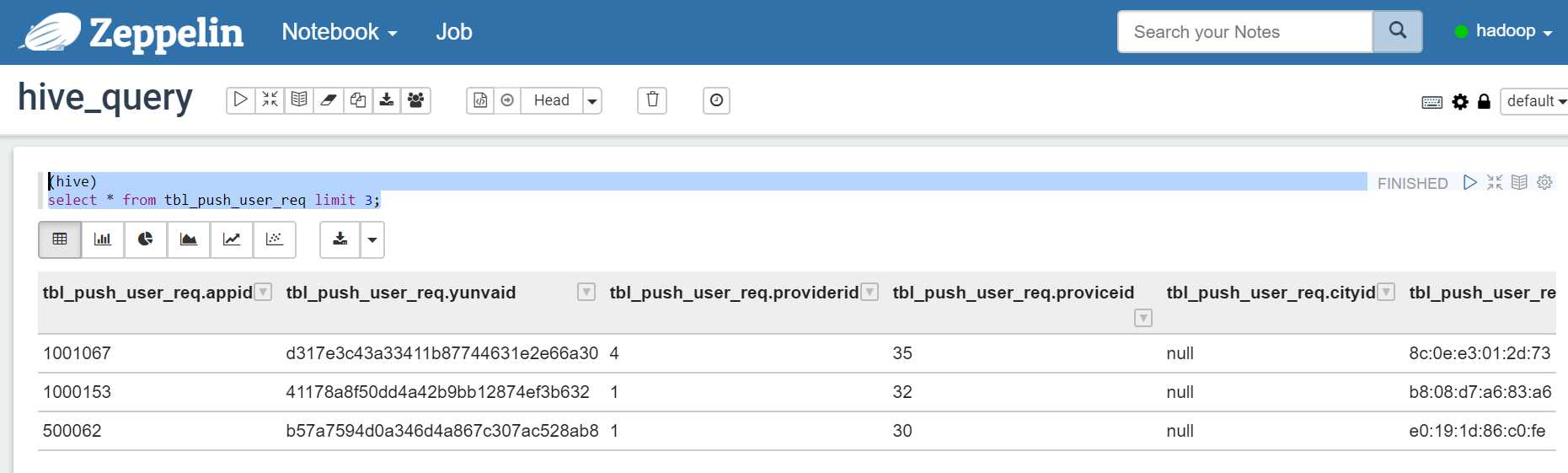Run all paragraphs in the note

(x=240, y=100)
